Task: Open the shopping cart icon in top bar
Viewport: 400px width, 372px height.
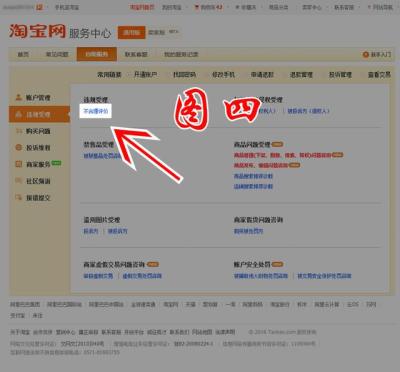Action: click(x=197, y=7)
